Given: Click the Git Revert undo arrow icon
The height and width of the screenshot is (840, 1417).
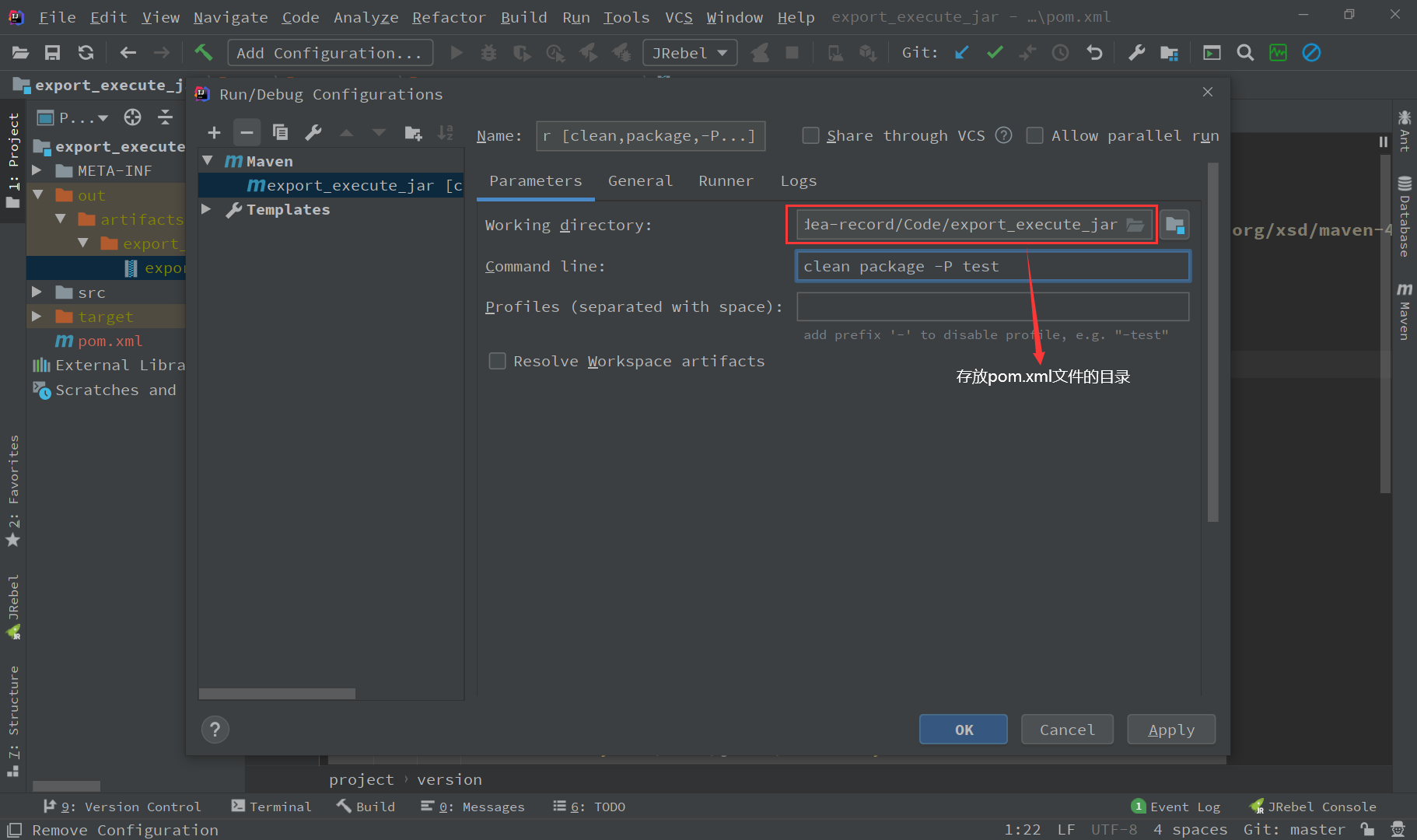Looking at the screenshot, I should (x=1094, y=53).
